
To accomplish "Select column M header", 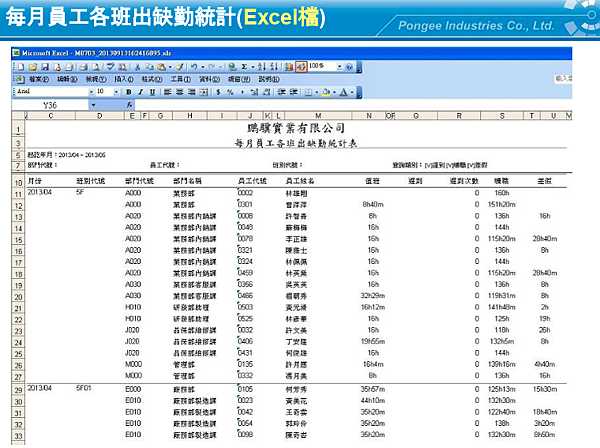I will (318, 116).
